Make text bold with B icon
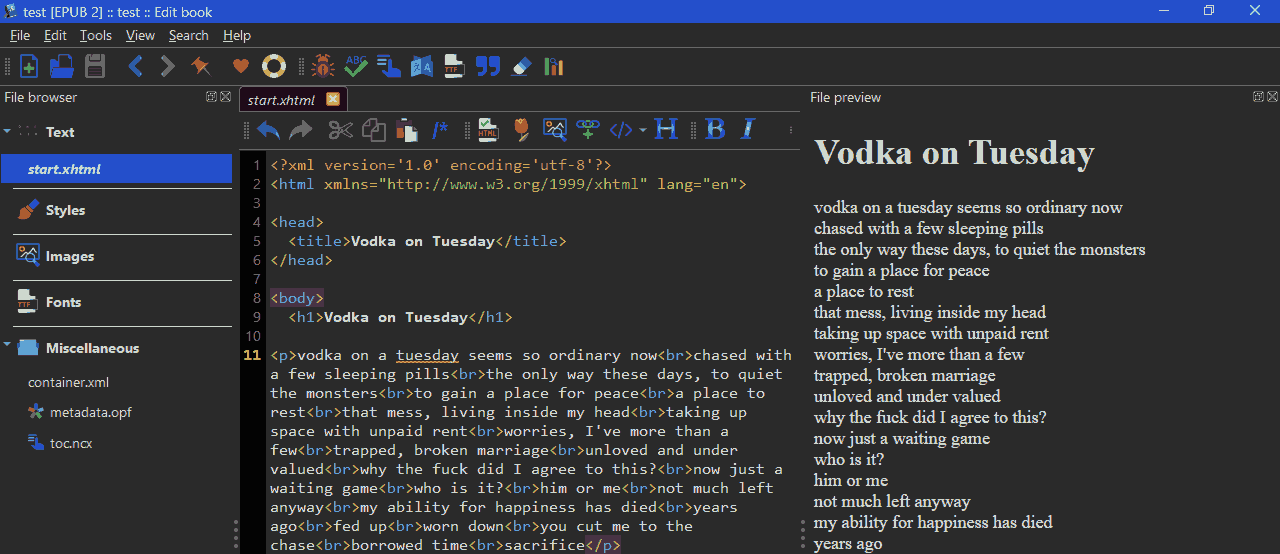1280x554 pixels. 715,129
